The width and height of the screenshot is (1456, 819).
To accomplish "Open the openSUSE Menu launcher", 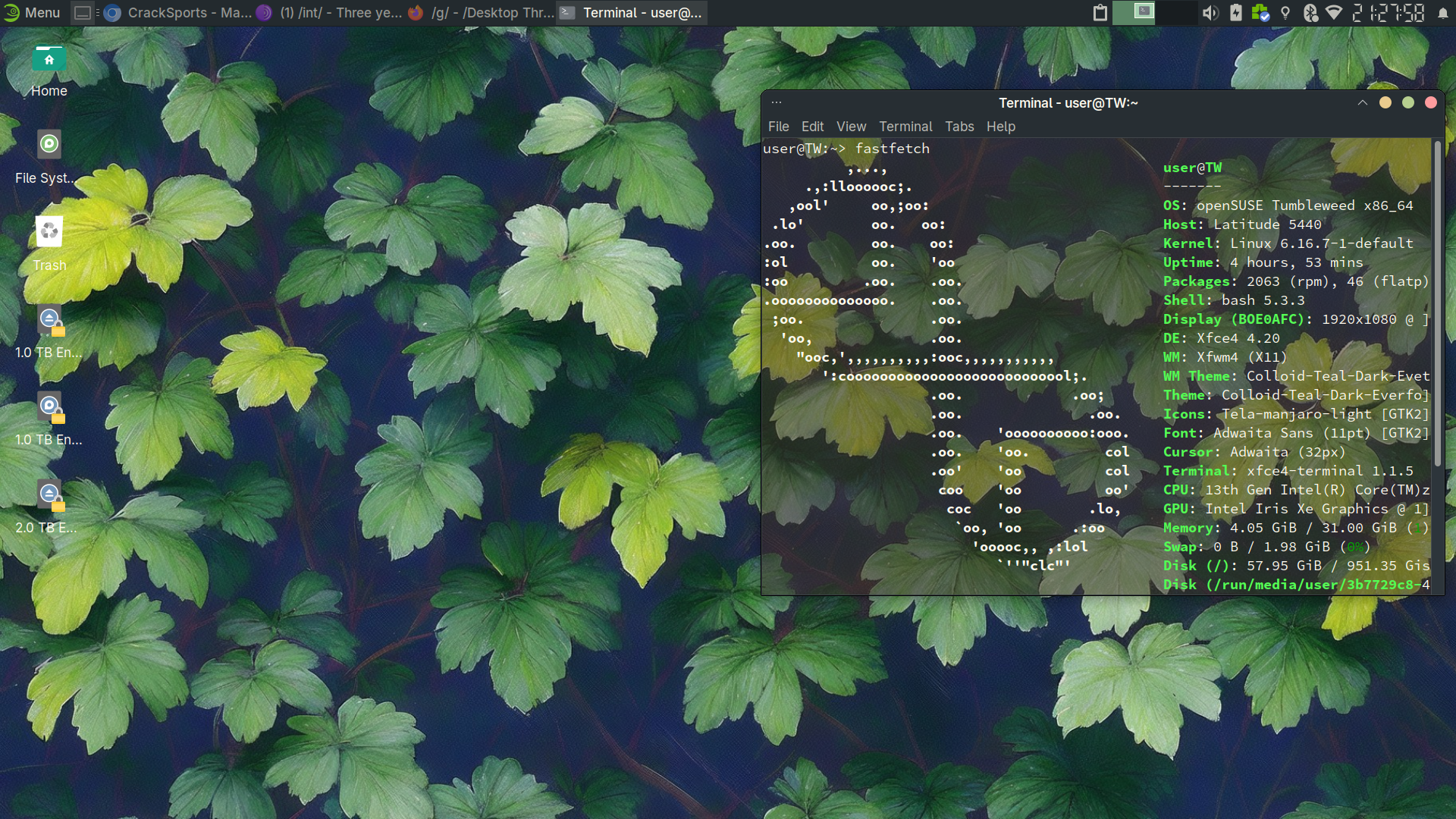I will coord(32,13).
